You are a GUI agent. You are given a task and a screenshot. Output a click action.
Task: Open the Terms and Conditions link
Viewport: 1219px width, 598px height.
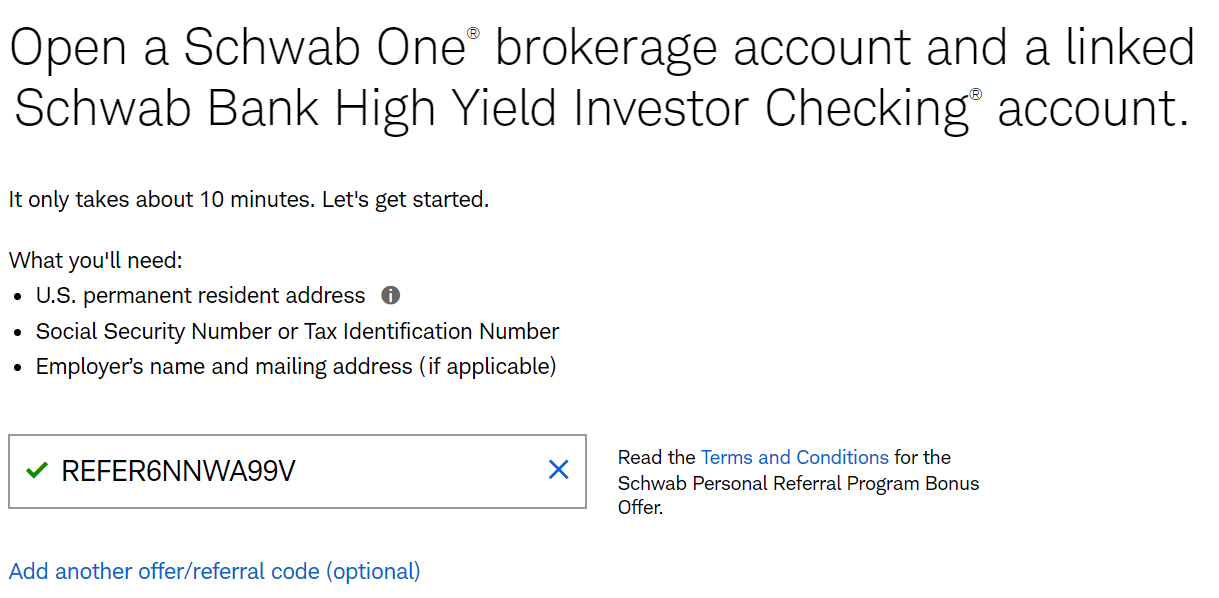pos(794,458)
